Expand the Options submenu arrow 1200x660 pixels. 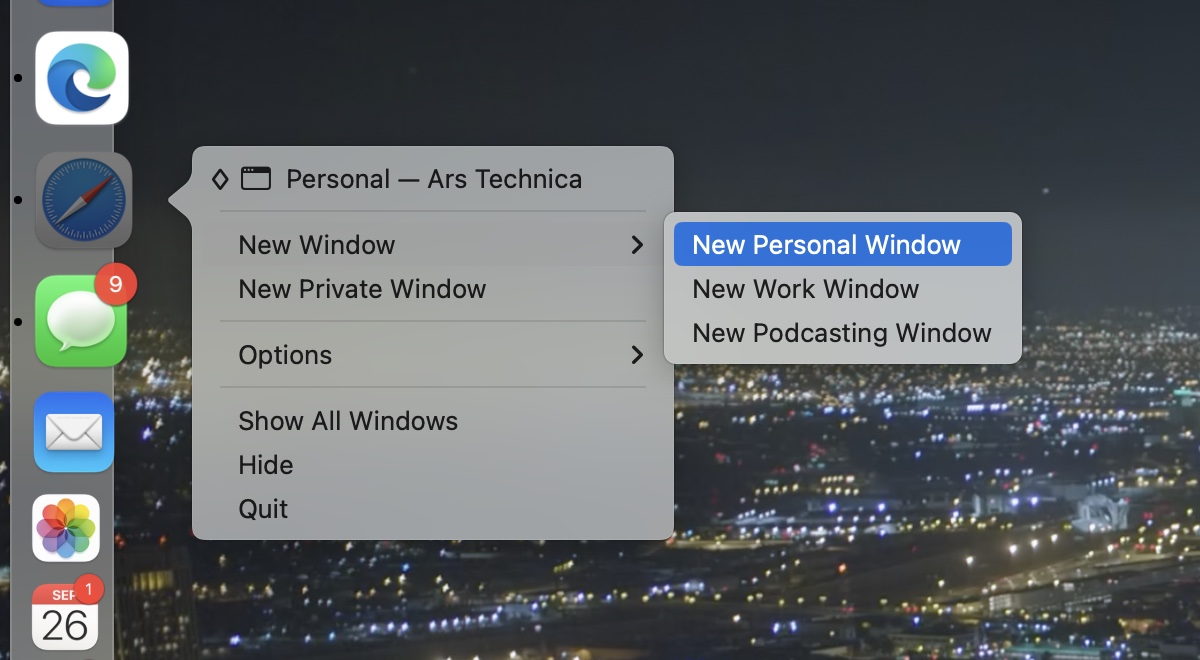coord(637,355)
